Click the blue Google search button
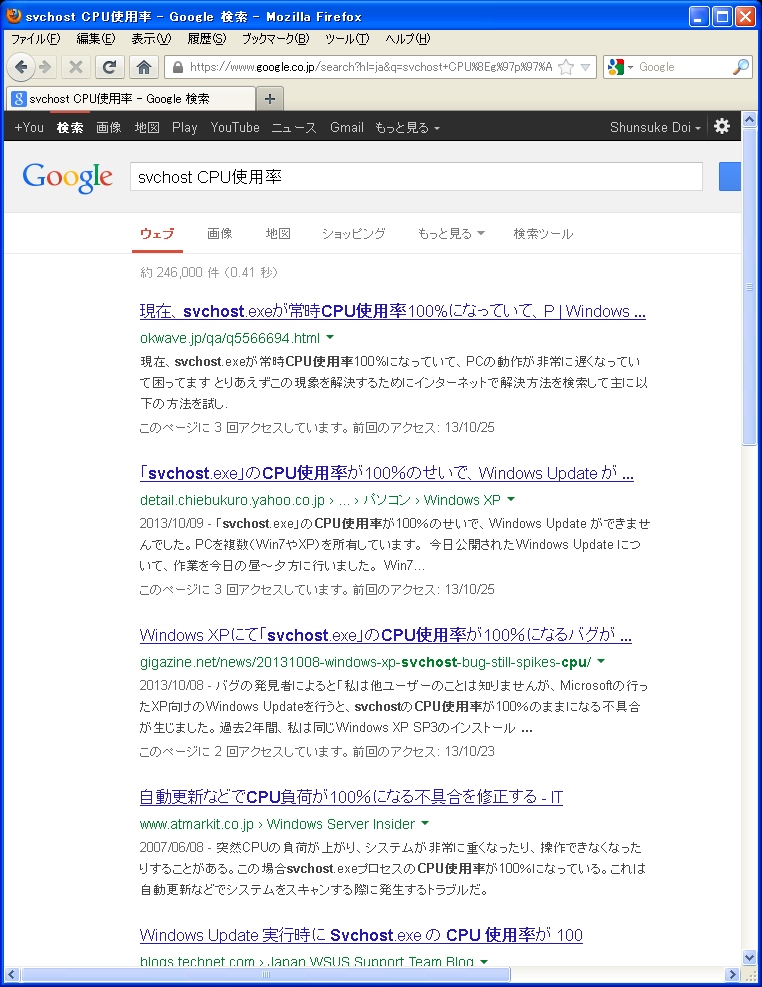 [730, 176]
